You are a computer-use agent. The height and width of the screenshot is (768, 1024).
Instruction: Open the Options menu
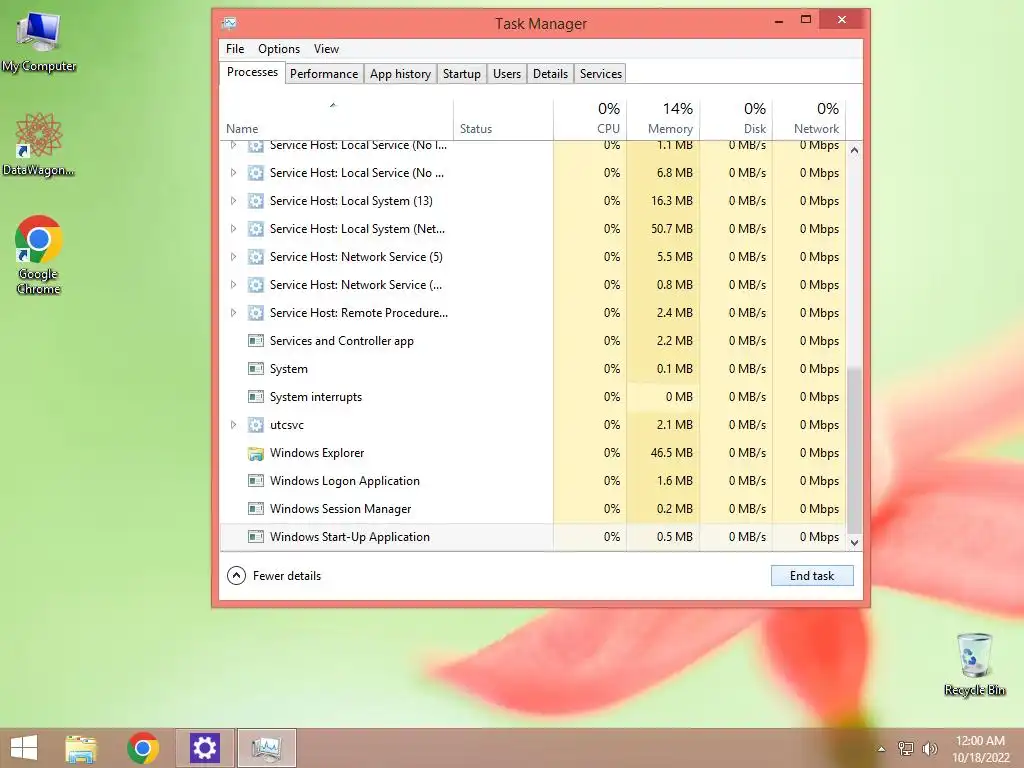pos(279,49)
